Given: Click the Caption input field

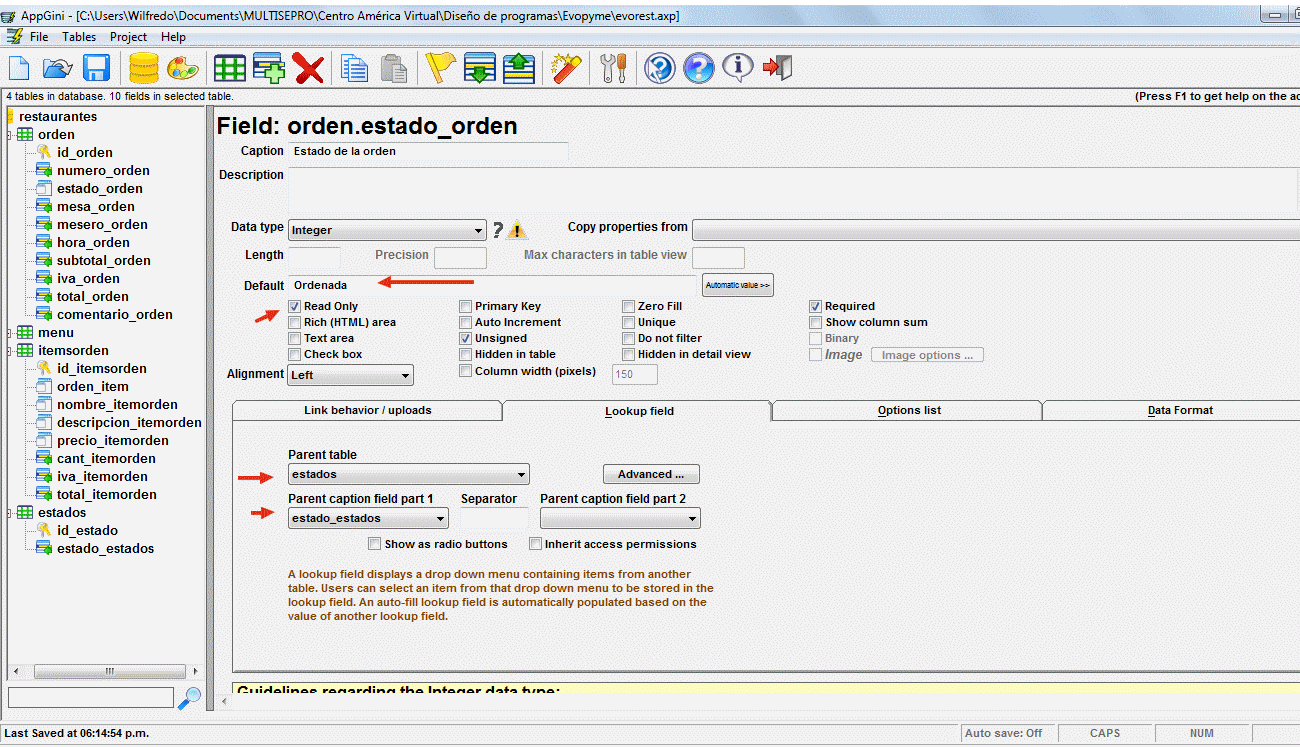Looking at the screenshot, I should coord(428,152).
